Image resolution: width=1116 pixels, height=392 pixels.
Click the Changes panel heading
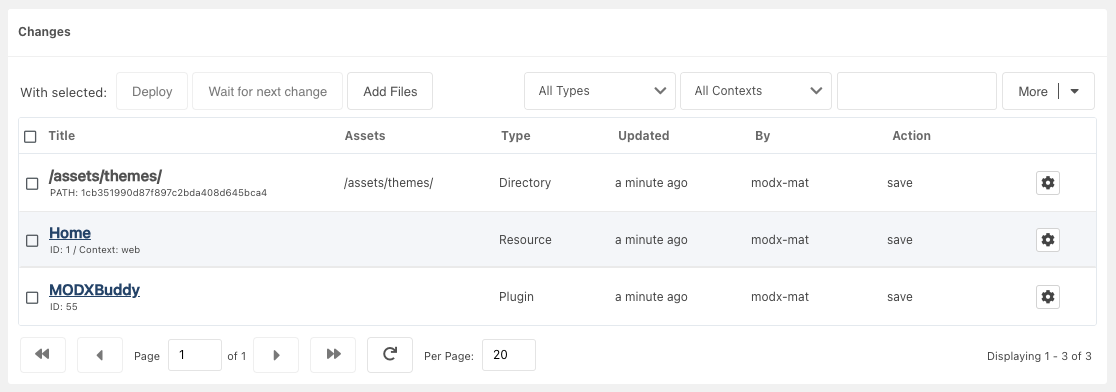44,31
